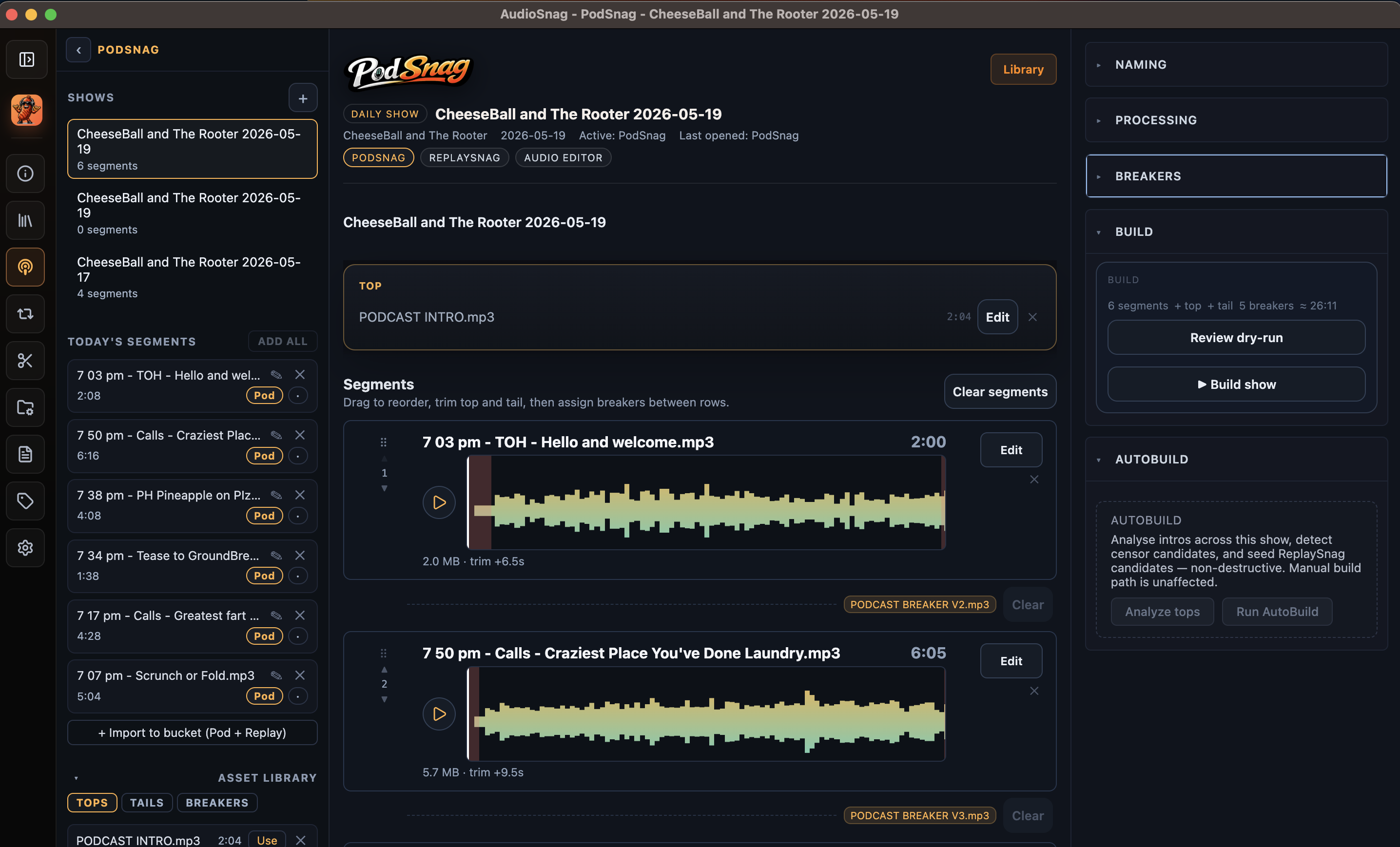The width and height of the screenshot is (1400, 847).
Task: Toggle the dot circle on '7 07 pm - Scrunch'
Action: (x=298, y=696)
